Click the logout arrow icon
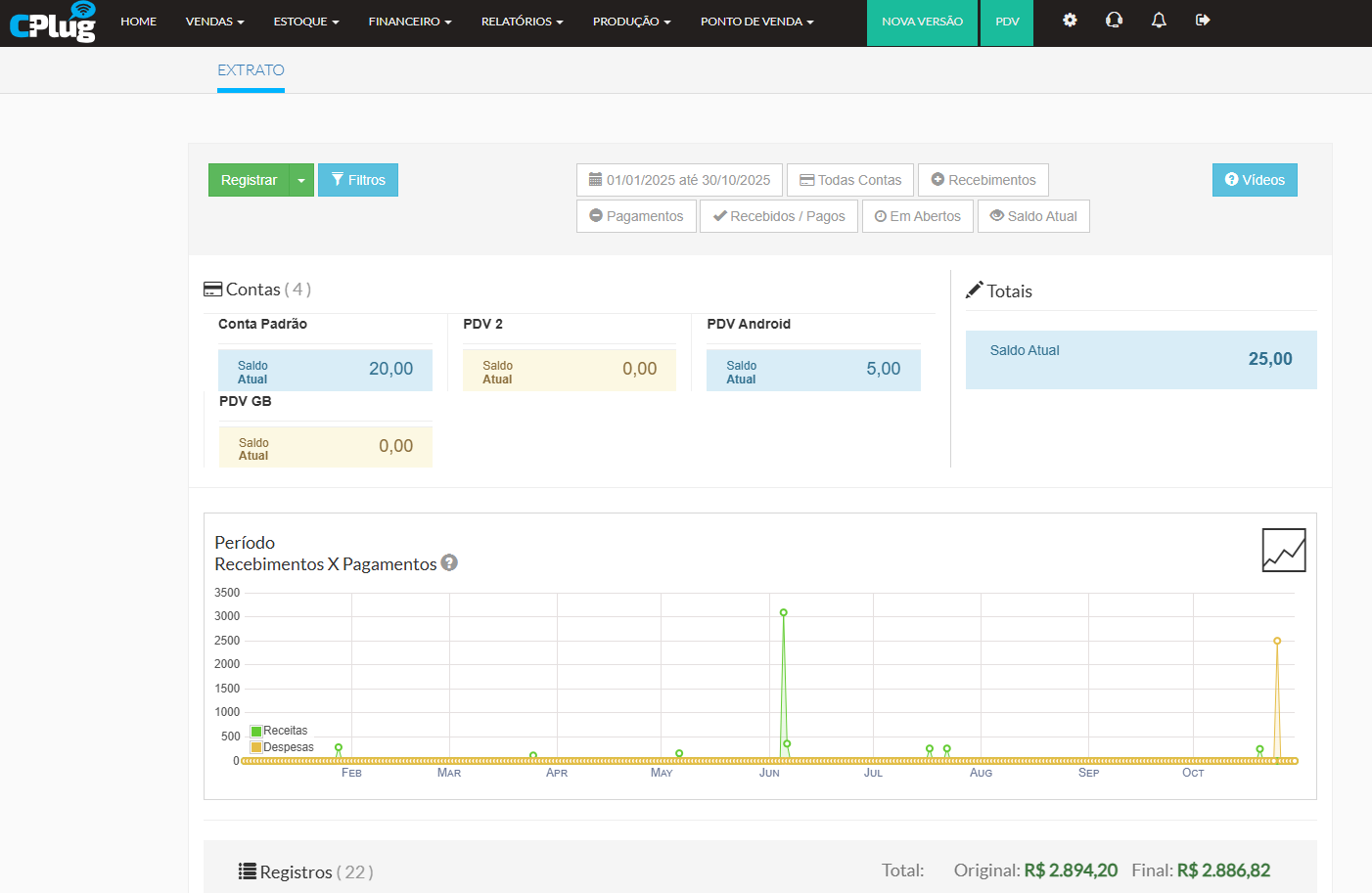Screen dimensions: 1372x893 point(1203,21)
